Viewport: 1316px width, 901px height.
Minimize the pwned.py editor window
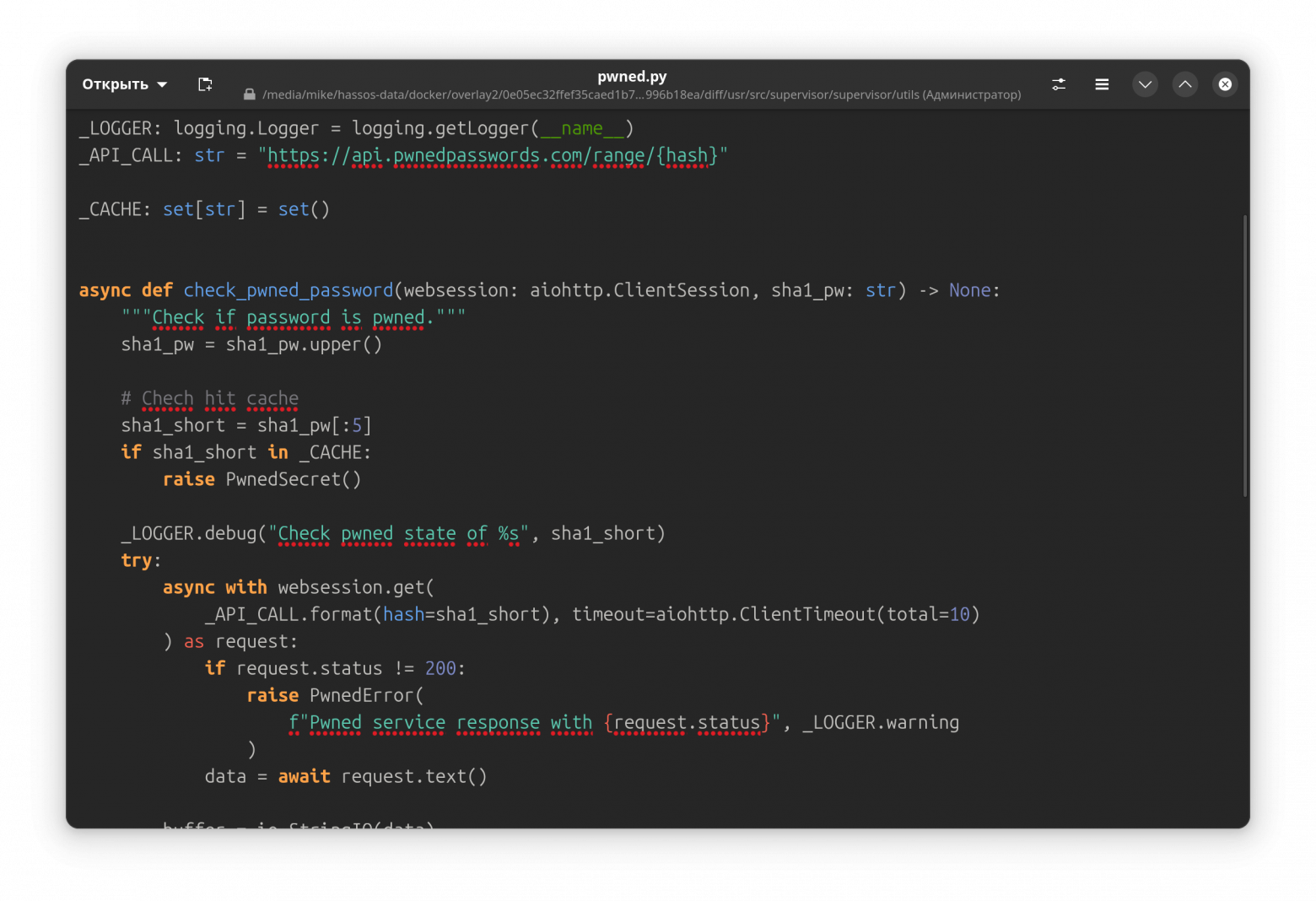[1145, 84]
